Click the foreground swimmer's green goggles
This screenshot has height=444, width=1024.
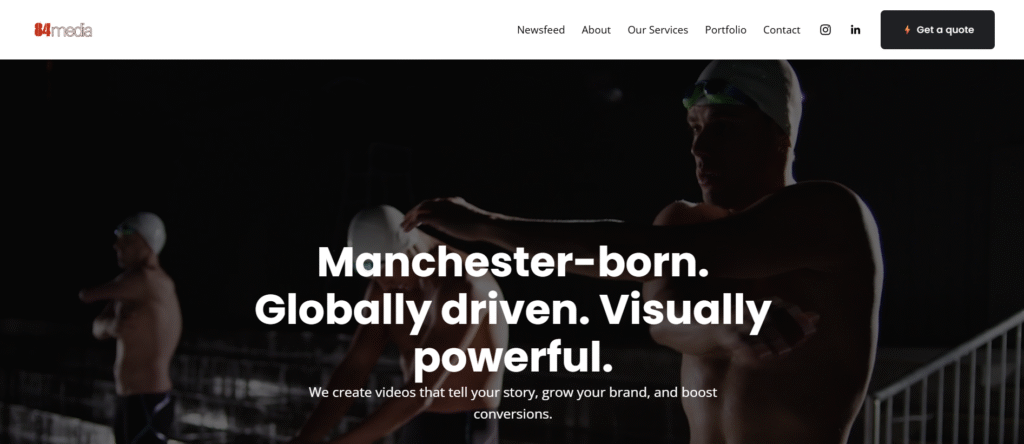tap(712, 95)
